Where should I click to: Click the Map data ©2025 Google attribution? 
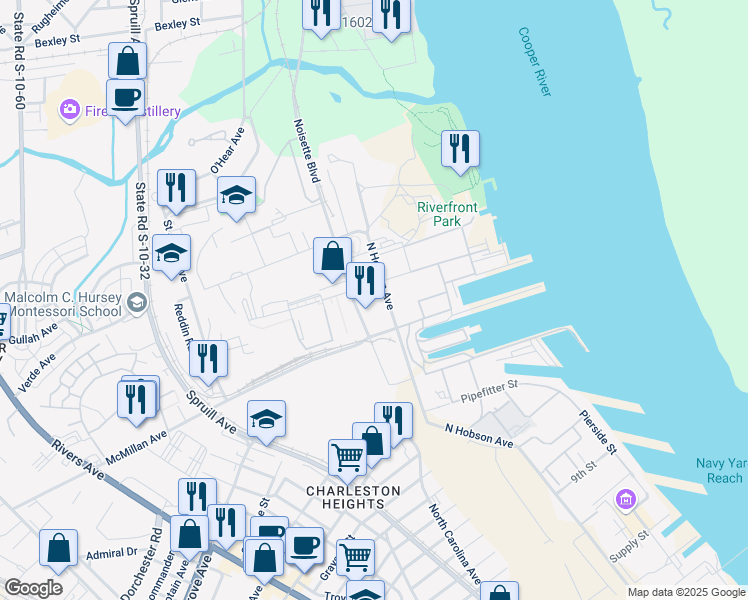pos(687,593)
